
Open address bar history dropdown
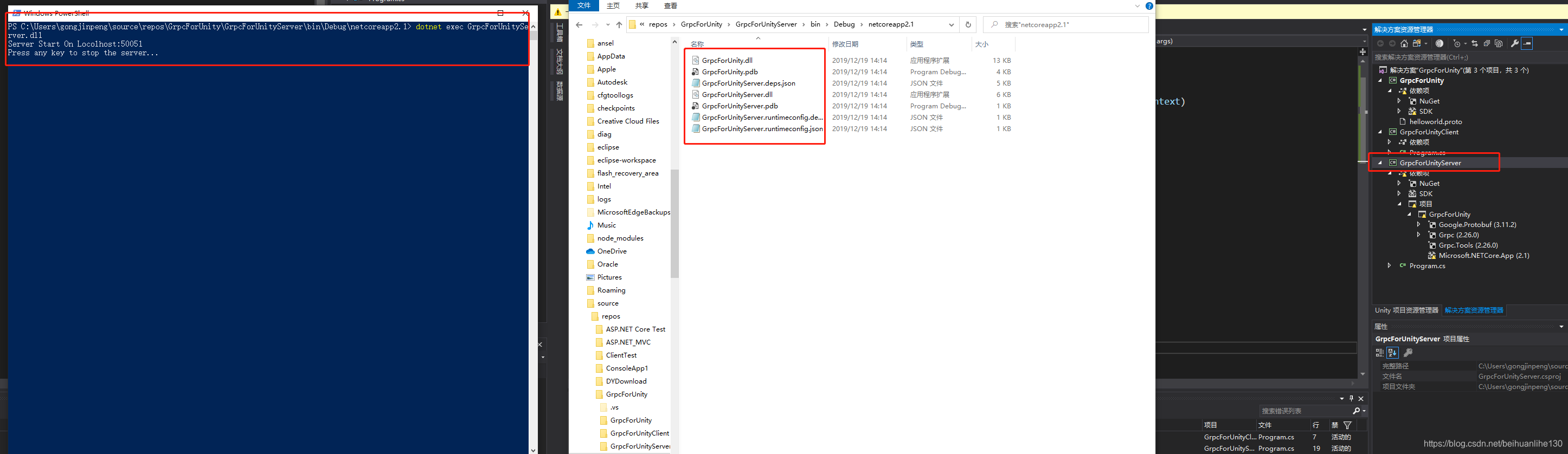coord(952,25)
